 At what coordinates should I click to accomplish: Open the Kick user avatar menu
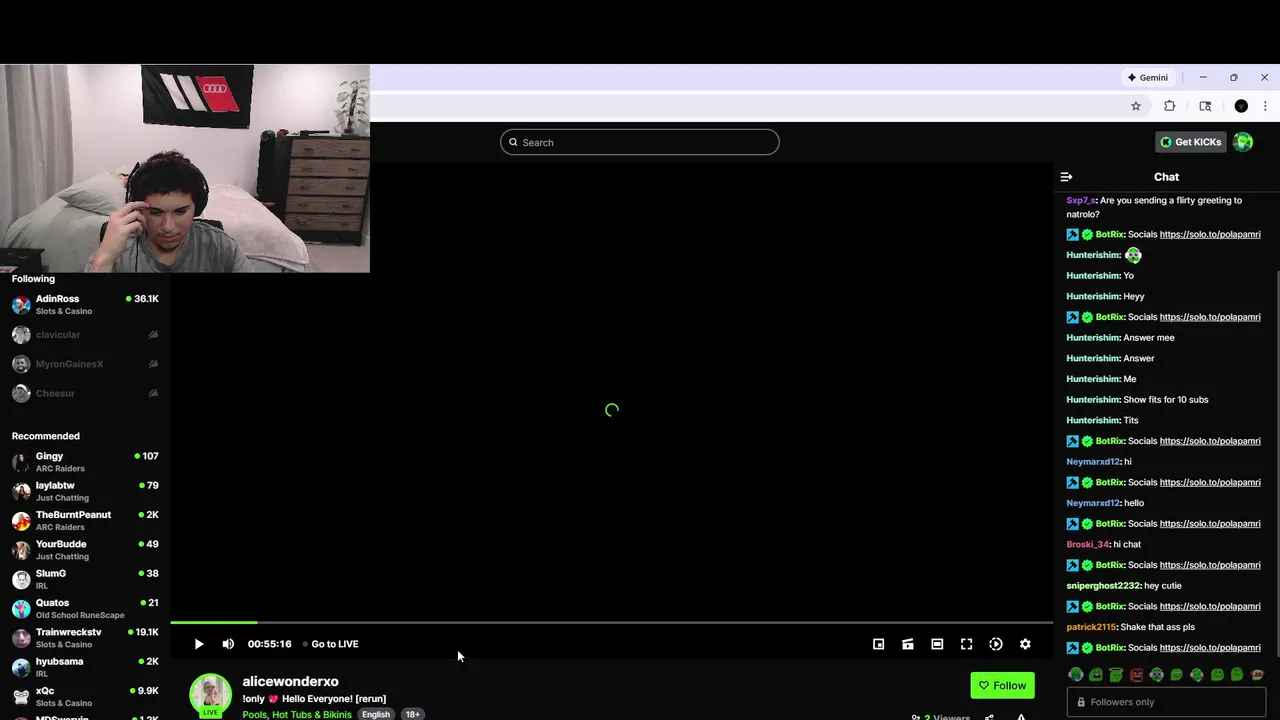(x=1243, y=142)
